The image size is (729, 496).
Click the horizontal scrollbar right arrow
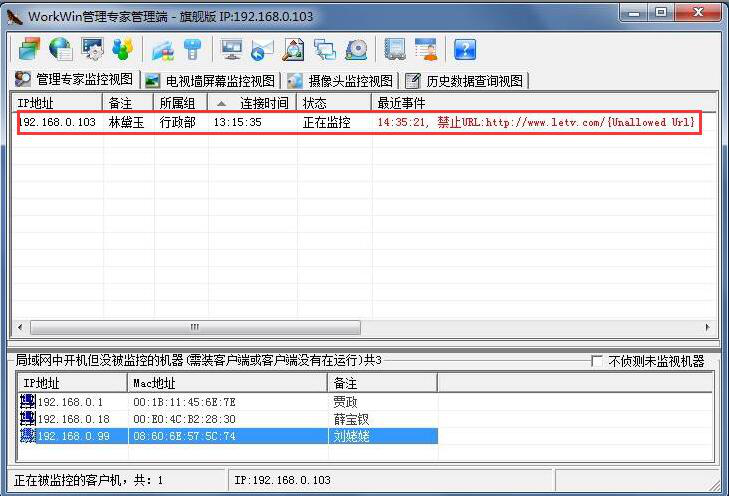[707, 327]
